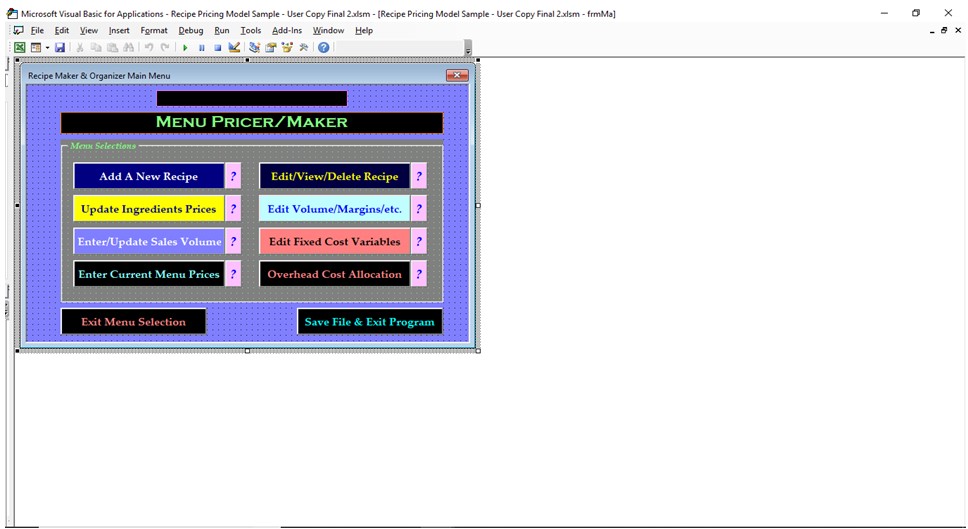
Task: Click the ? help beside Enter Current Menu Prices
Action: tap(233, 274)
